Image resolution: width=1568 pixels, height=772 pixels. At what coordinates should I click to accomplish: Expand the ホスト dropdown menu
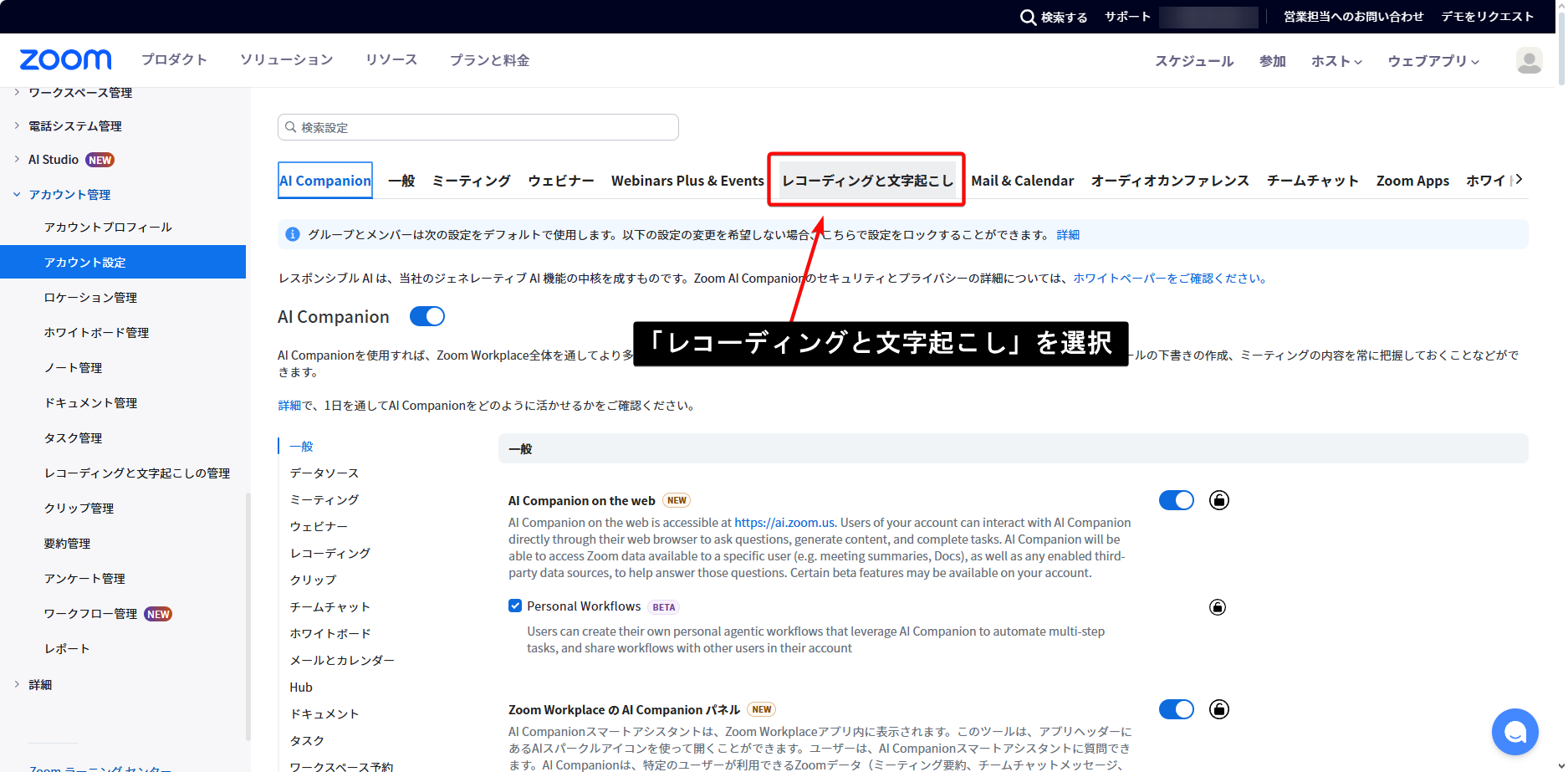1336,61
